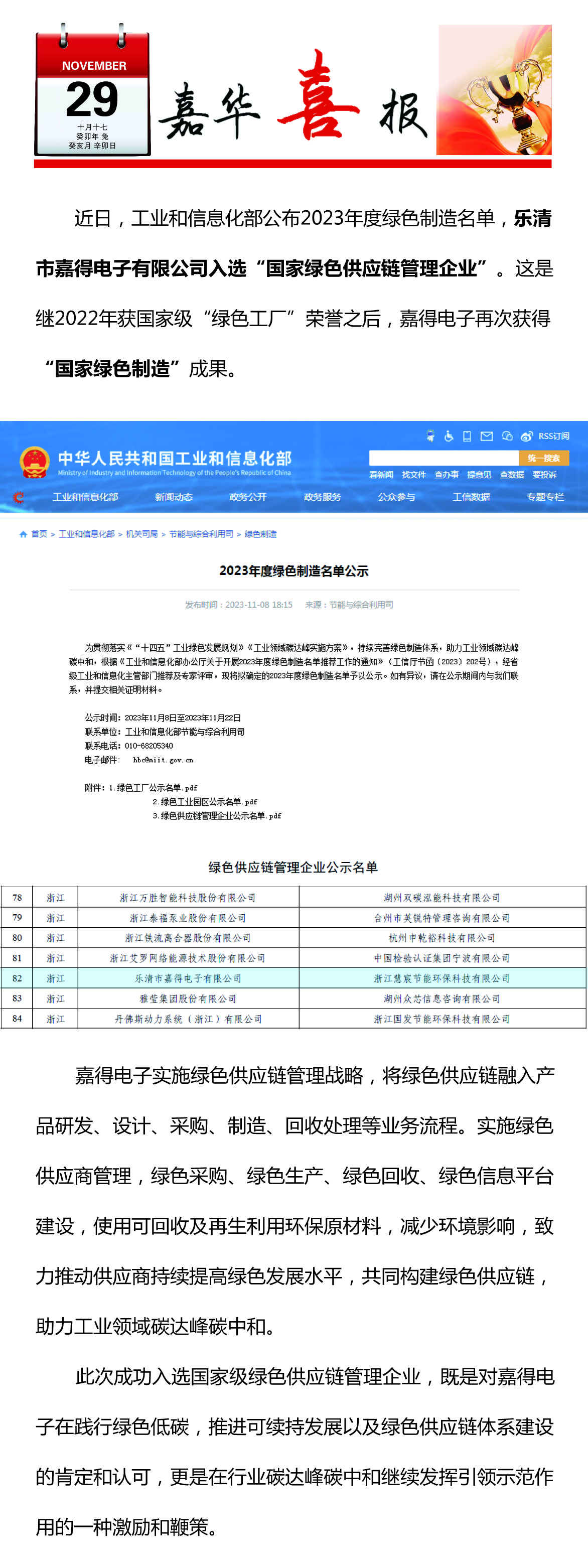Viewport: 588px width, 1568px height.
Task: Open attachment 3.绿色供应链管理企业公示名单.pdf
Action: tap(217, 816)
